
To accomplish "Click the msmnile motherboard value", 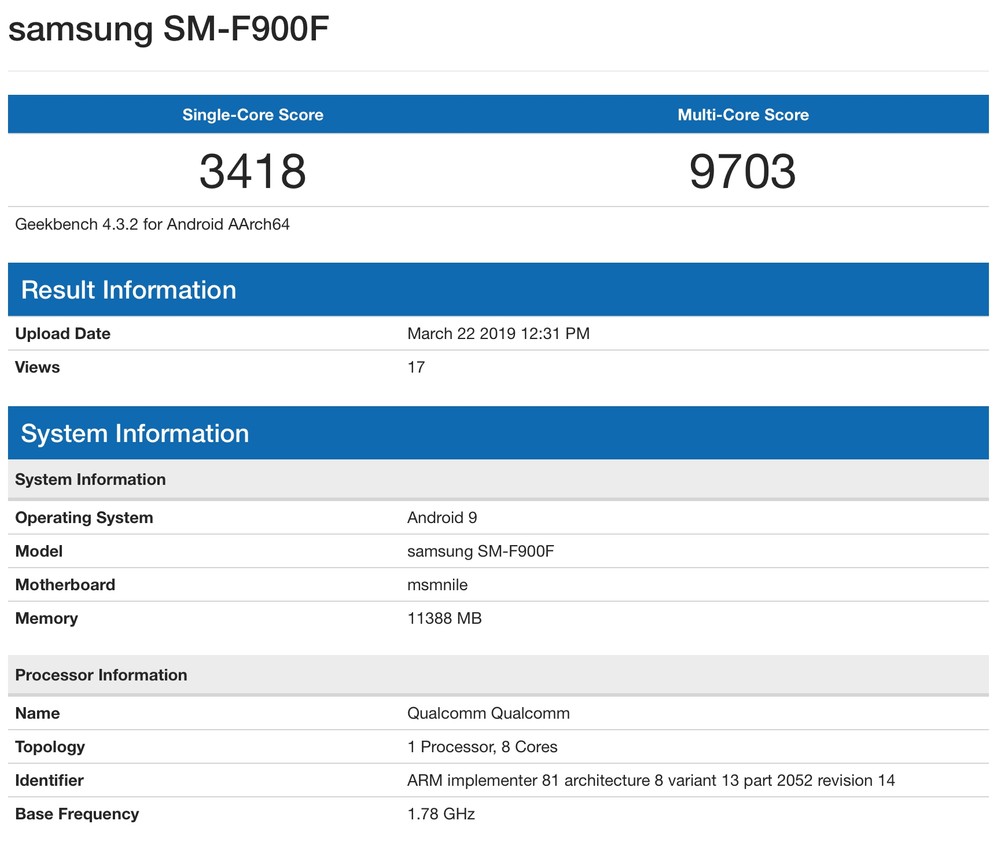I will (437, 585).
